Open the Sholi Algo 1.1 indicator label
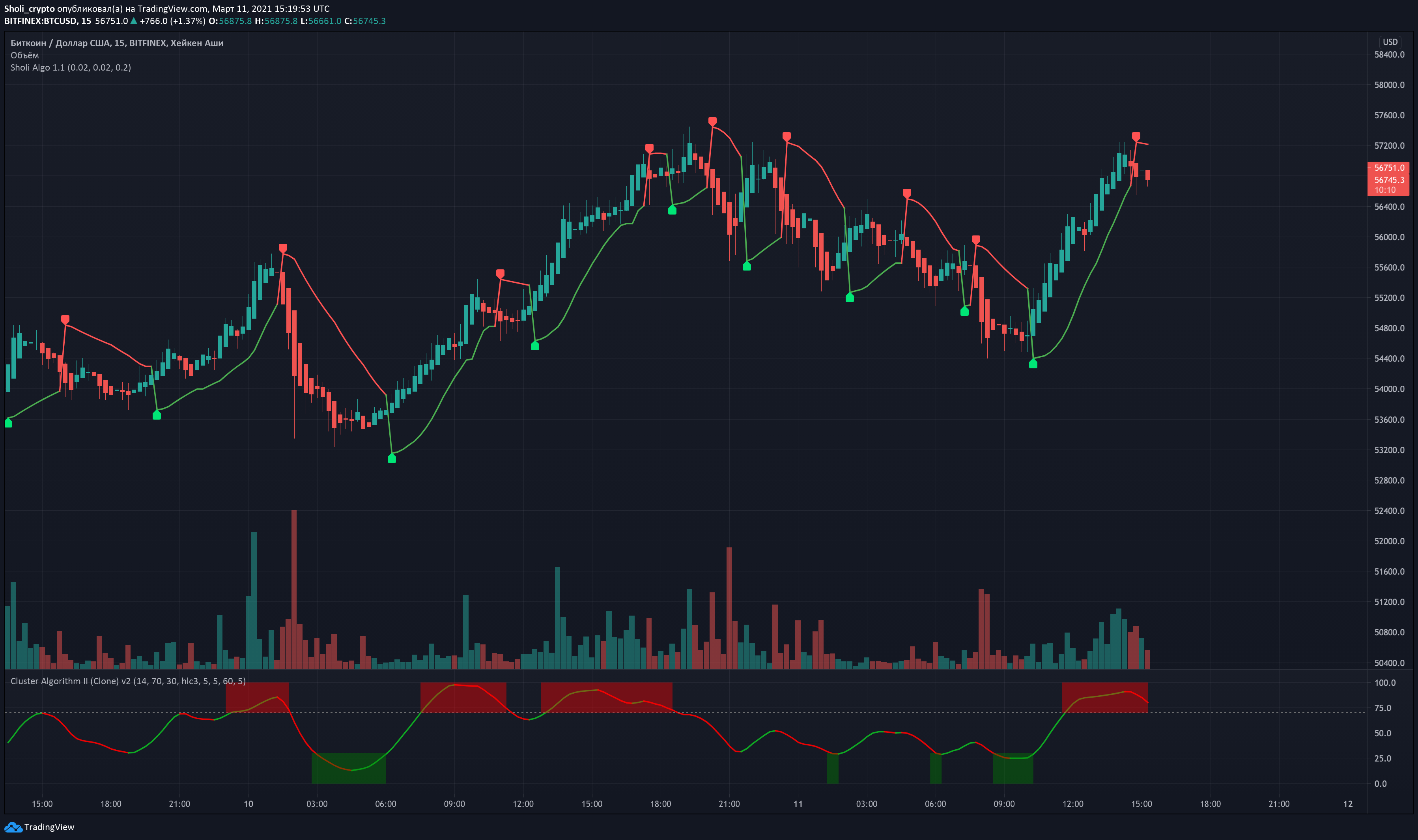The image size is (1418, 840). point(70,67)
